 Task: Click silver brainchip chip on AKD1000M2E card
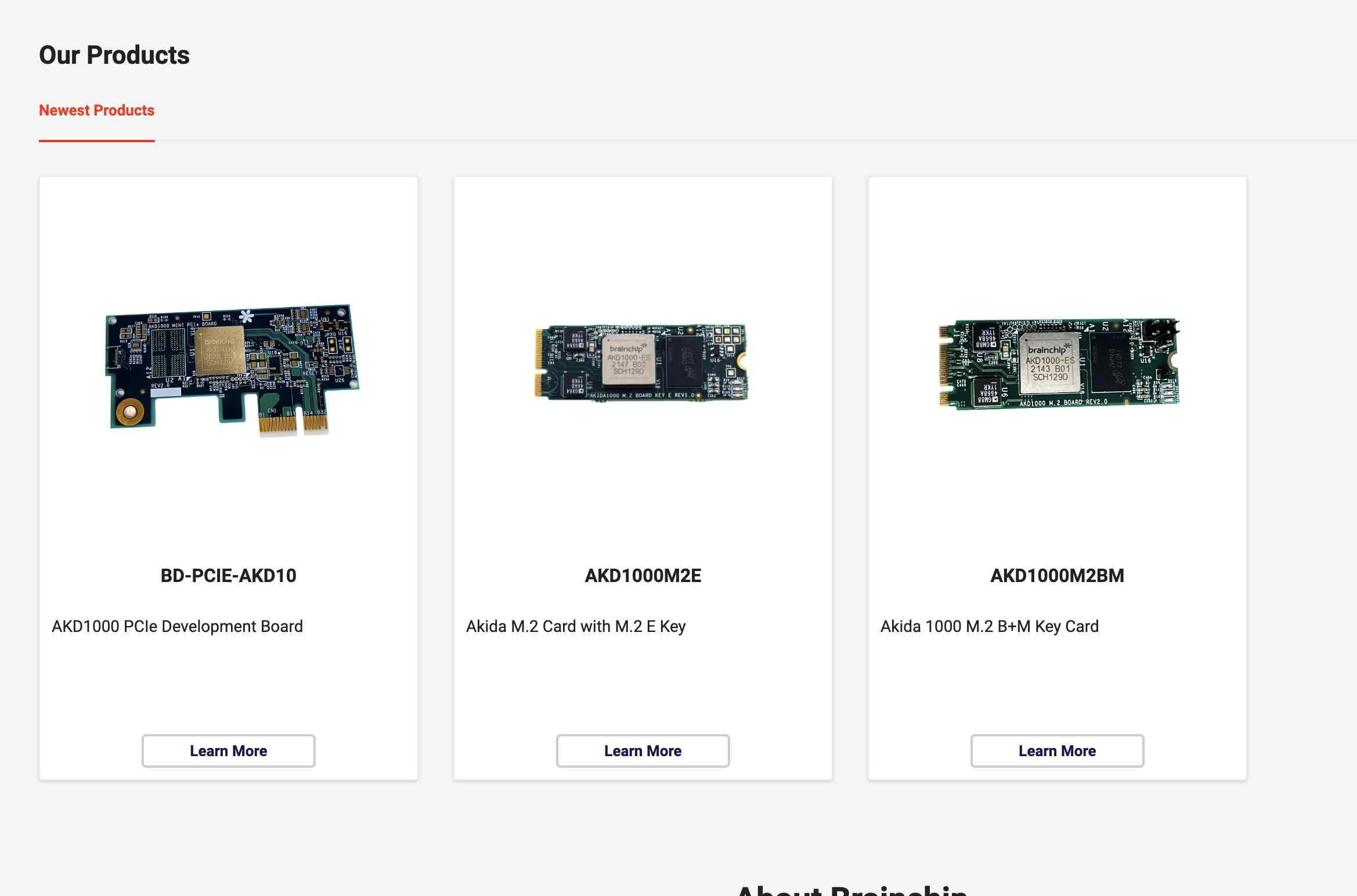(x=629, y=360)
